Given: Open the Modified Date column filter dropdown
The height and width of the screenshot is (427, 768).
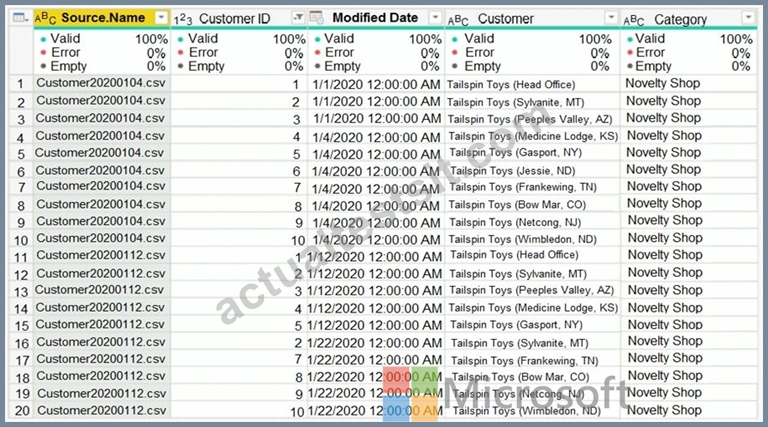Looking at the screenshot, I should (x=434, y=18).
